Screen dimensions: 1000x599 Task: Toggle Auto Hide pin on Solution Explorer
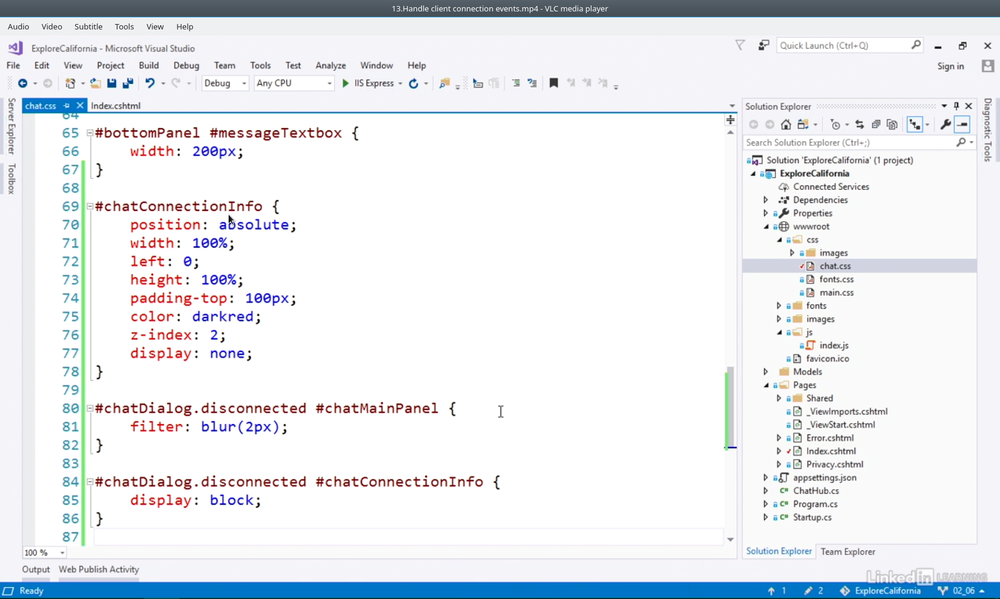click(x=956, y=106)
